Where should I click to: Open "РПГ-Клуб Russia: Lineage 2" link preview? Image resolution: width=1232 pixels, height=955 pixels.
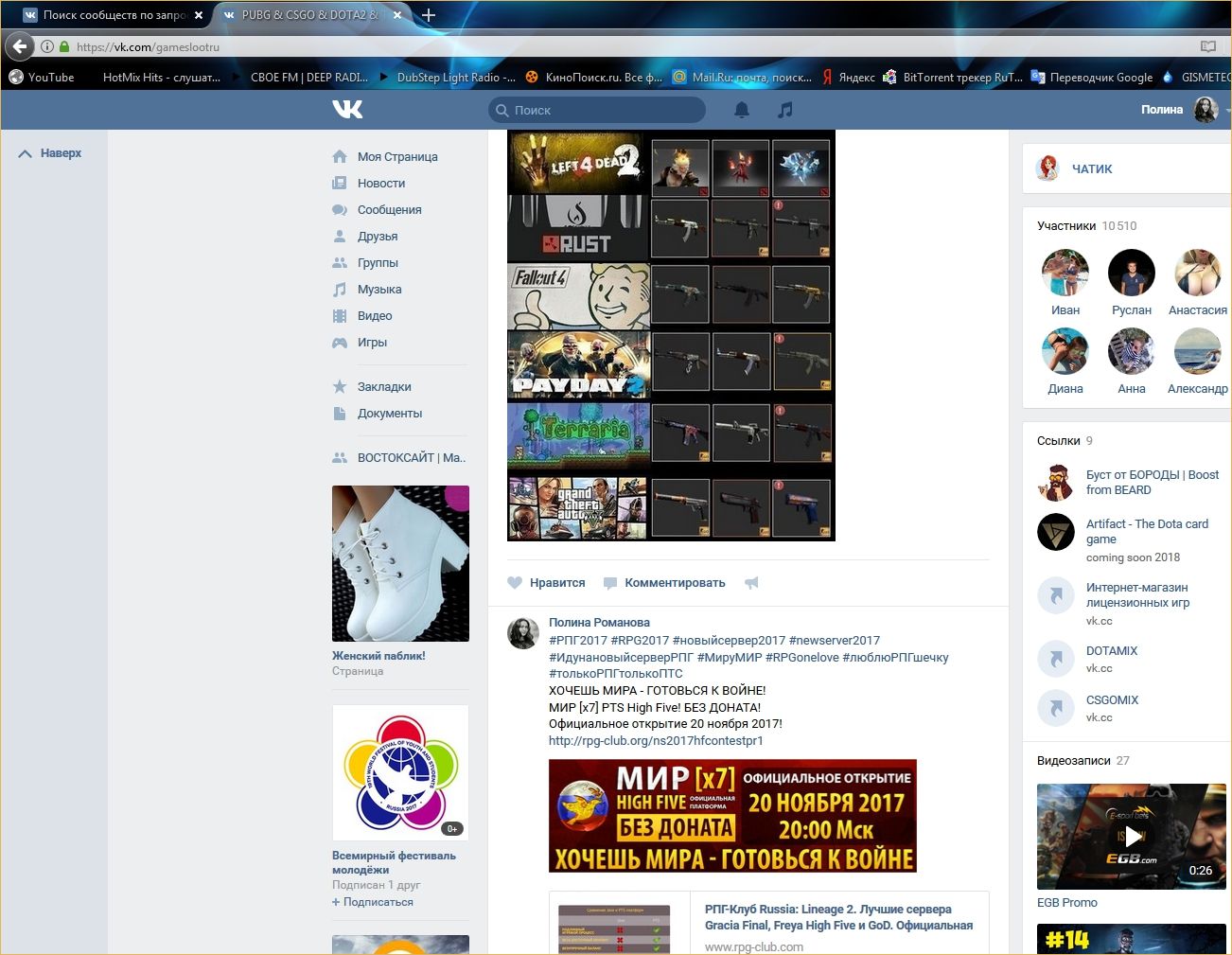tap(838, 917)
